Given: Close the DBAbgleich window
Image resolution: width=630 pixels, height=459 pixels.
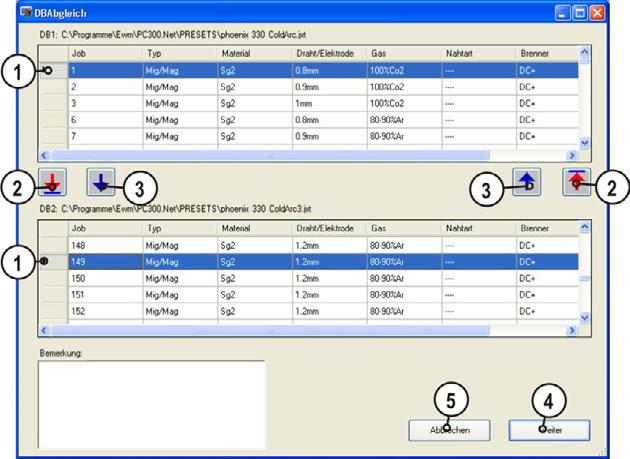Looking at the screenshot, I should pyautogui.click(x=597, y=13).
